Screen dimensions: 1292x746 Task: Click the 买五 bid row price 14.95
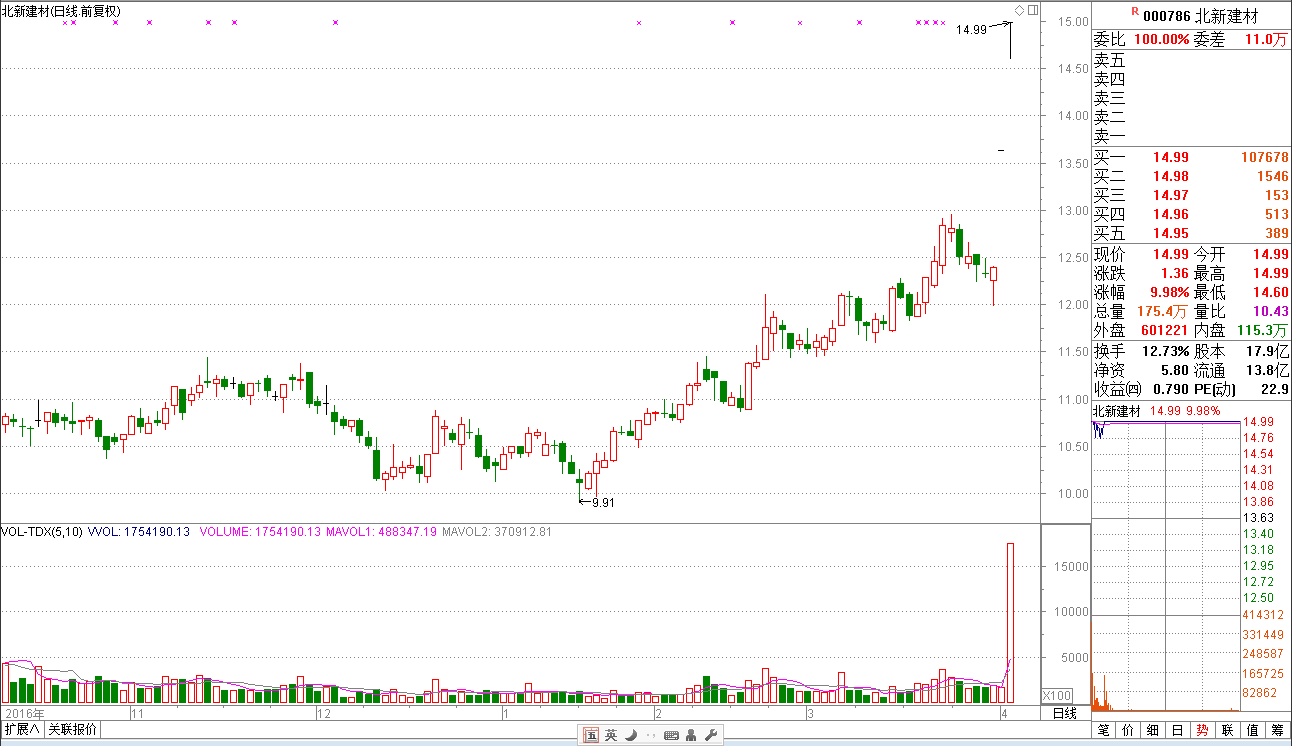[1171, 233]
